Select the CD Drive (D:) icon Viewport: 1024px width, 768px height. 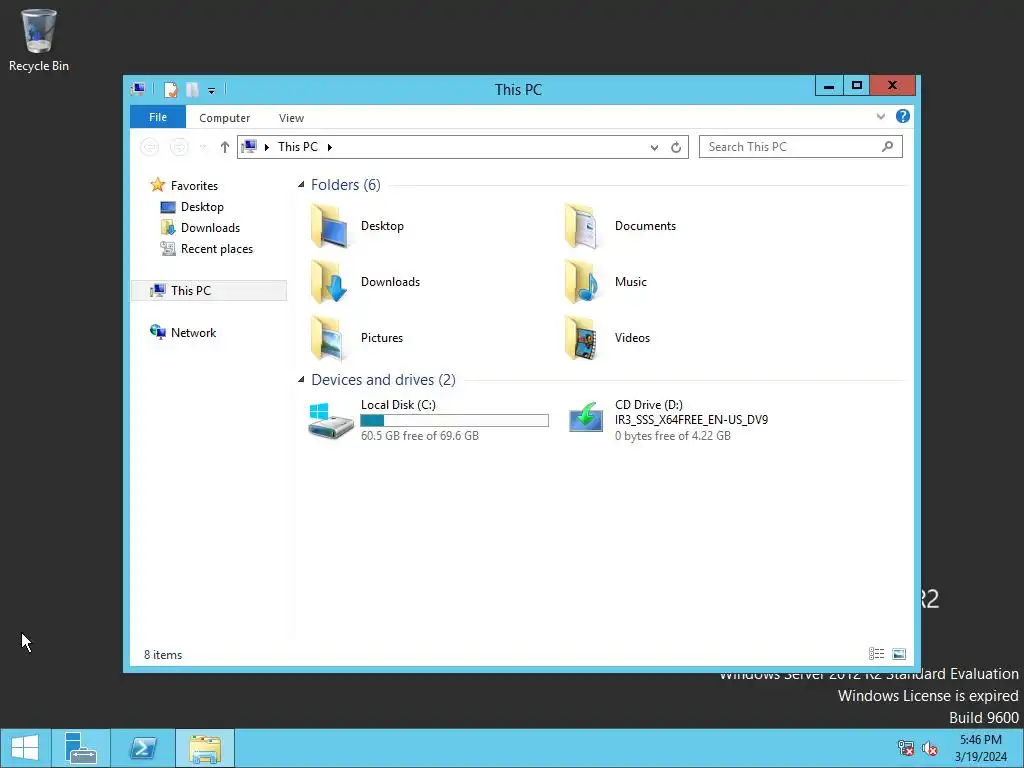click(x=585, y=417)
